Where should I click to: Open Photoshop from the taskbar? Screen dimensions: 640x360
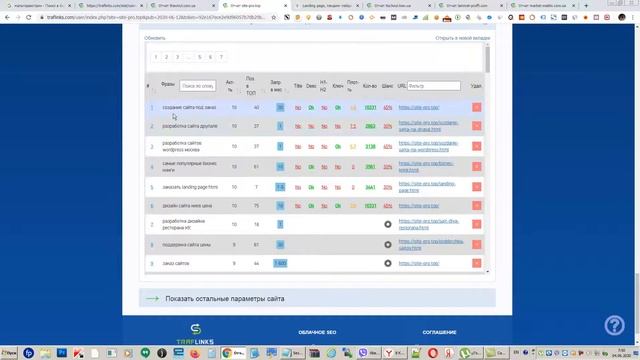tap(62, 353)
